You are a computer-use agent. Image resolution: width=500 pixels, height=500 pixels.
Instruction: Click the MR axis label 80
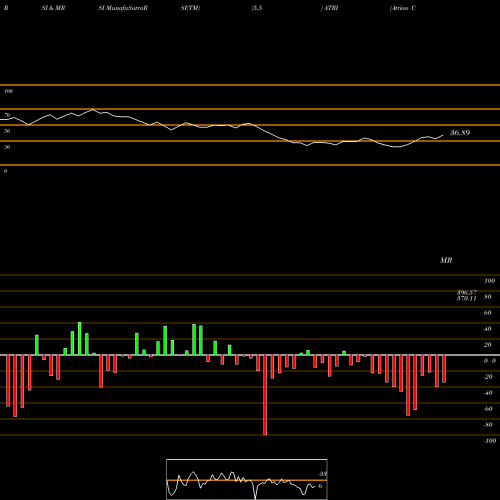coord(488,297)
